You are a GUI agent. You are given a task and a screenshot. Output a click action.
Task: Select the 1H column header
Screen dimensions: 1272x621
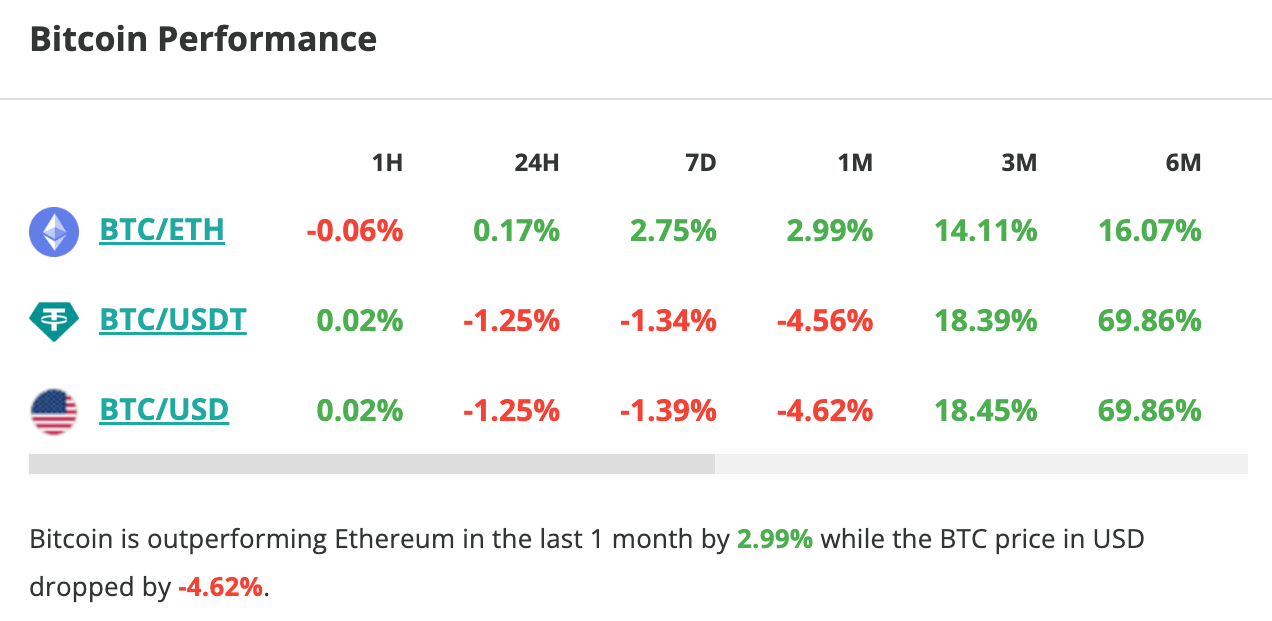pos(387,162)
